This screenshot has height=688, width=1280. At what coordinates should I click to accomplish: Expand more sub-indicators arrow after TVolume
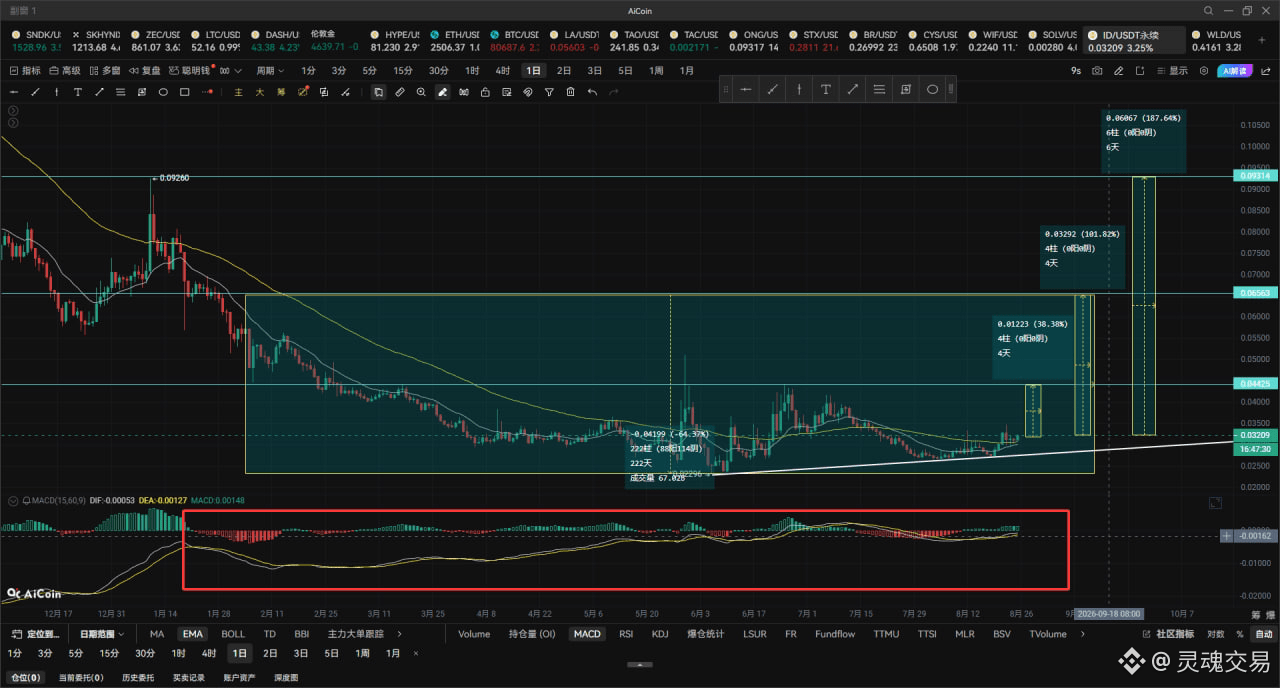pos(1082,634)
